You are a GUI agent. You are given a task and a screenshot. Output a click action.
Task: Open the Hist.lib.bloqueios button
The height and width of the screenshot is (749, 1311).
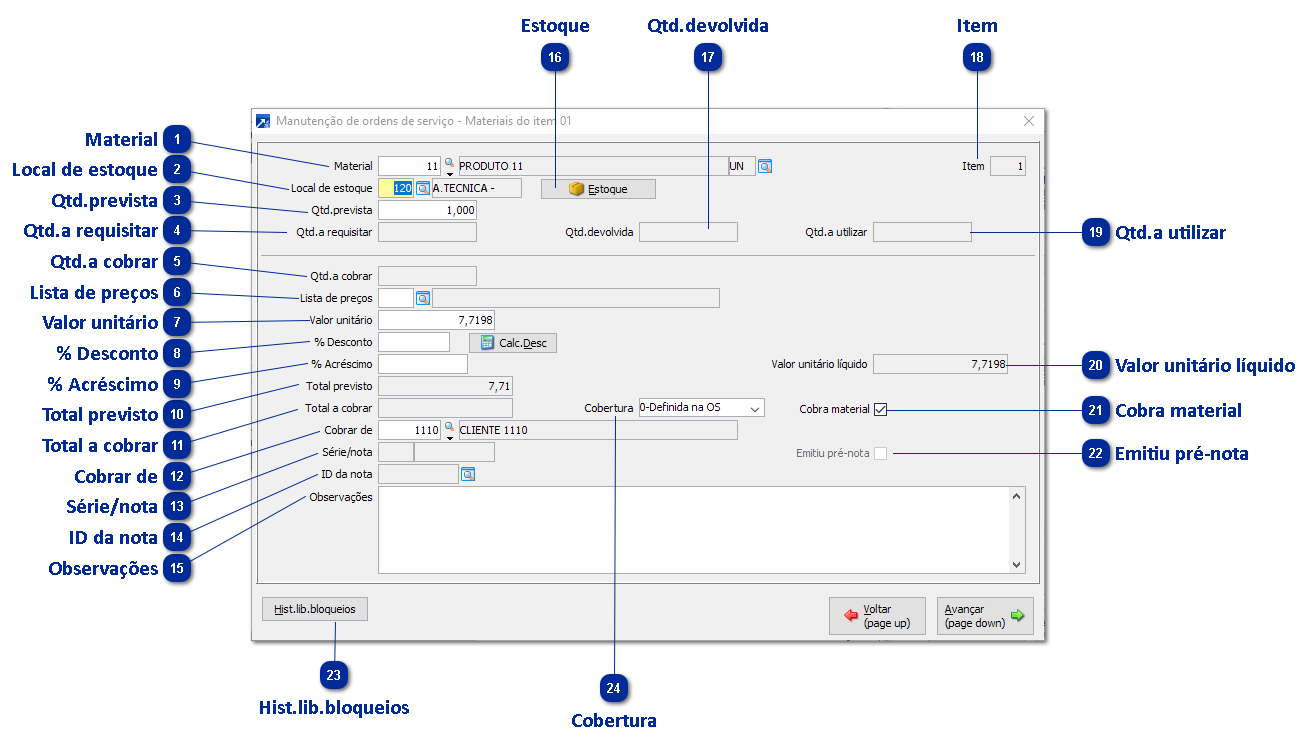click(x=315, y=608)
